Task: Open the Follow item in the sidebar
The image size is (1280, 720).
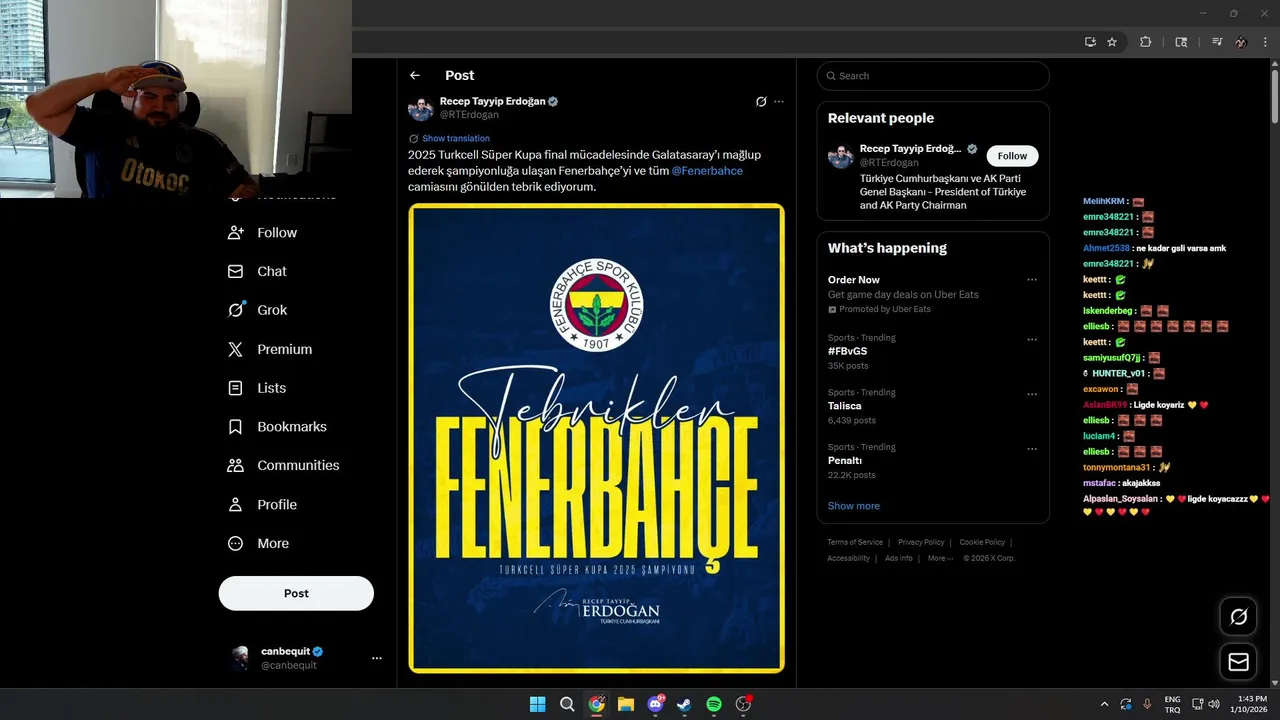Action: click(x=263, y=233)
